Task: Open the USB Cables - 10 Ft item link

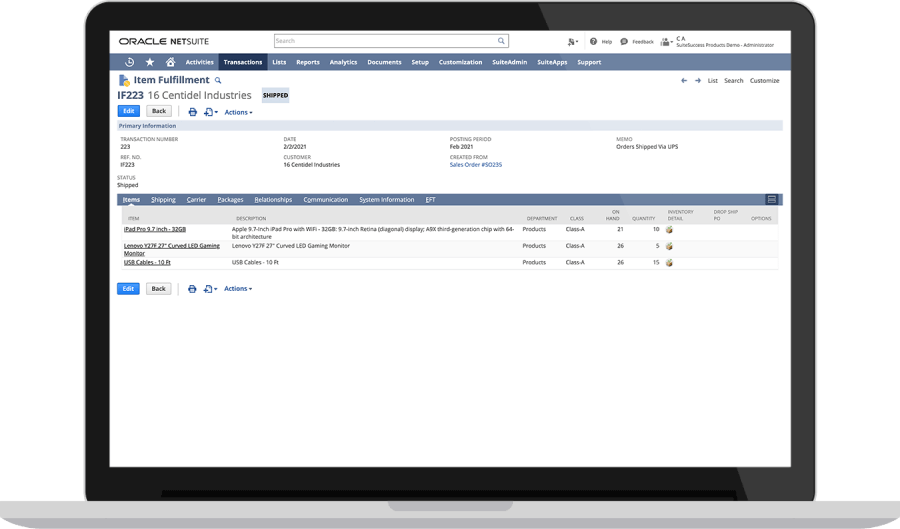Action: pyautogui.click(x=147, y=262)
